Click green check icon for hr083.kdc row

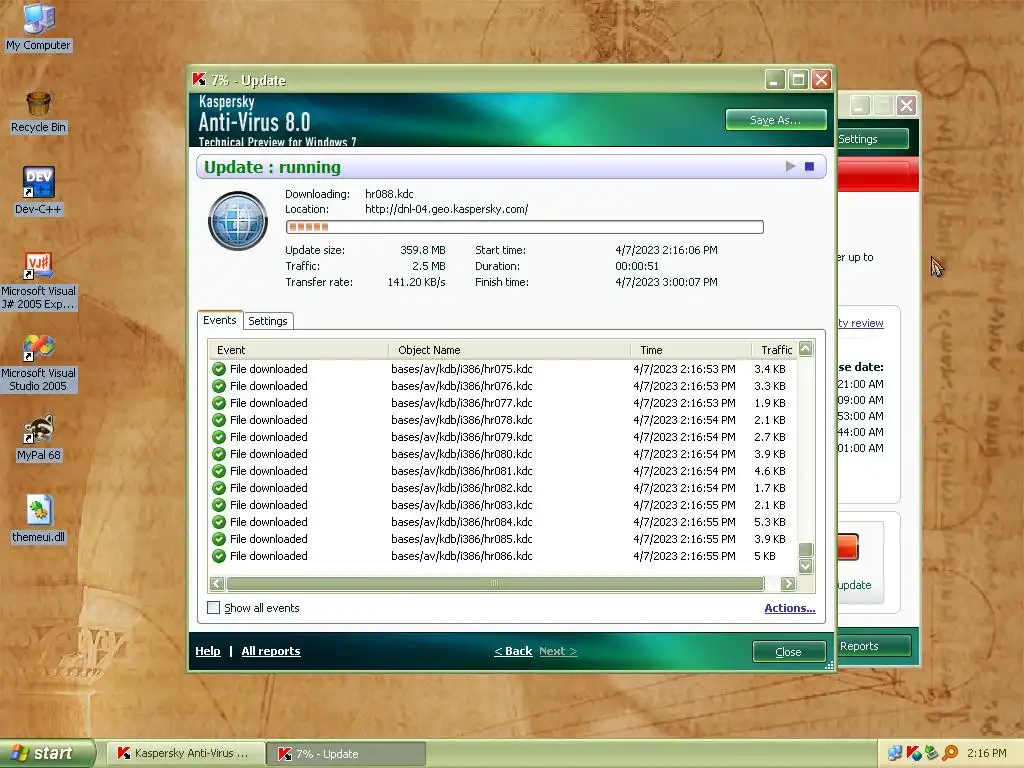(x=219, y=505)
